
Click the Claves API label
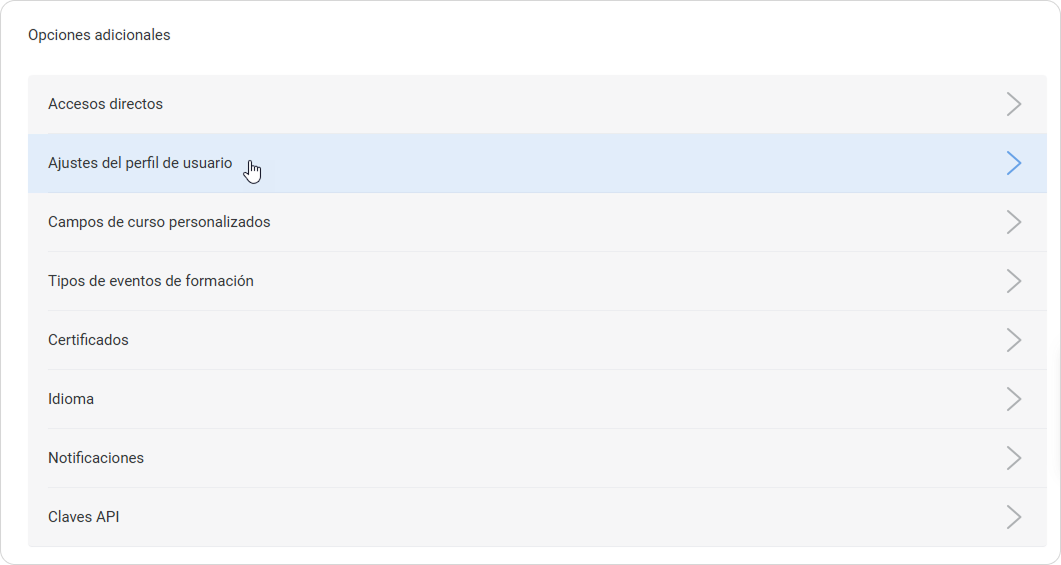click(x=84, y=517)
